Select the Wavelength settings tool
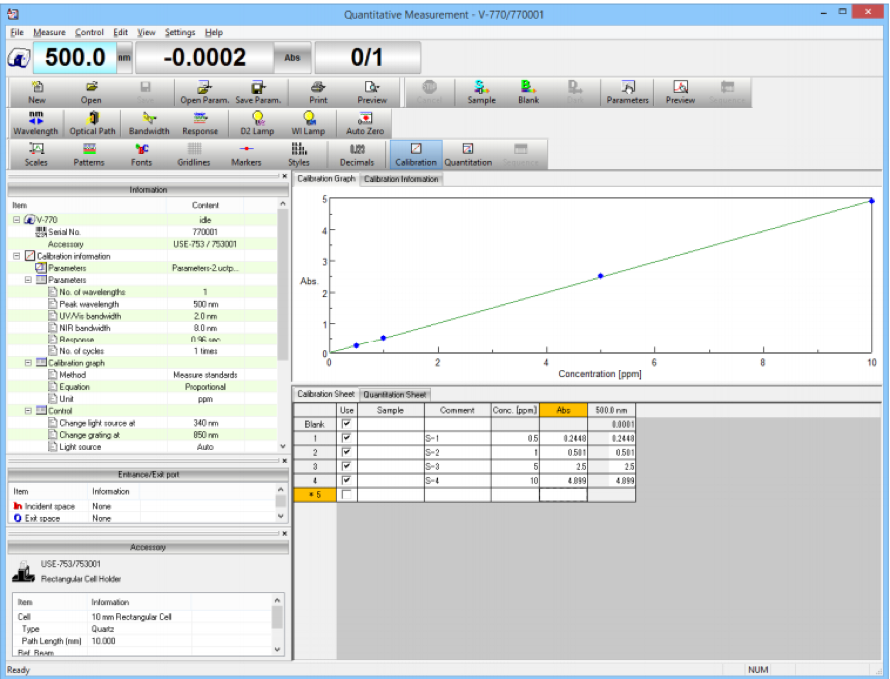Image resolution: width=890 pixels, height=679 pixels. 36,120
